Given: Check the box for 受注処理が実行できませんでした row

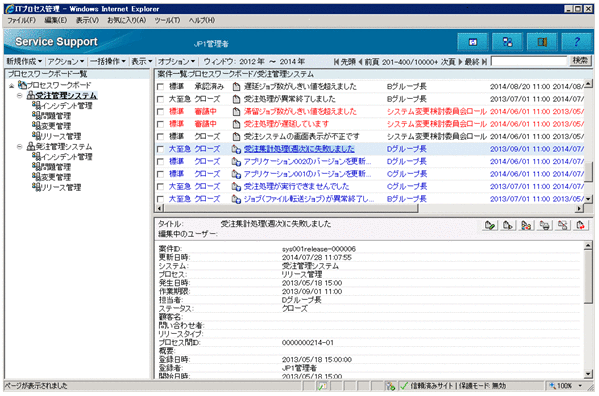Looking at the screenshot, I should 160,187.
